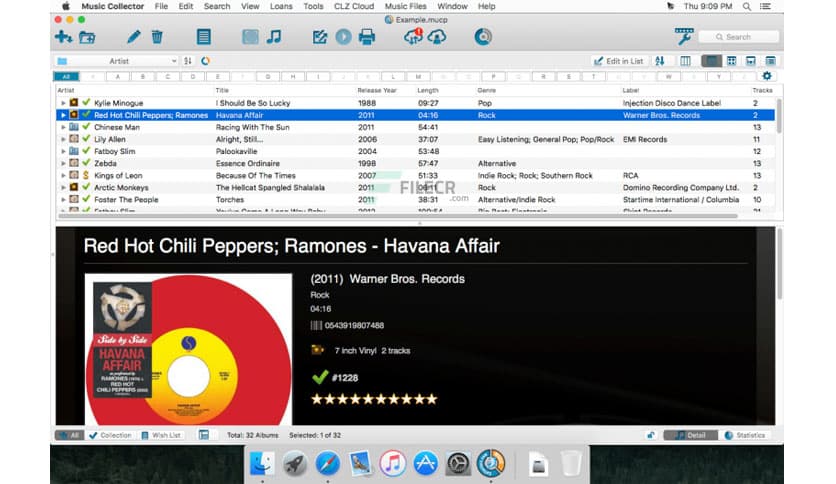Expand the Arctic Monkeys album row
This screenshot has width=836, height=484.
click(63, 188)
